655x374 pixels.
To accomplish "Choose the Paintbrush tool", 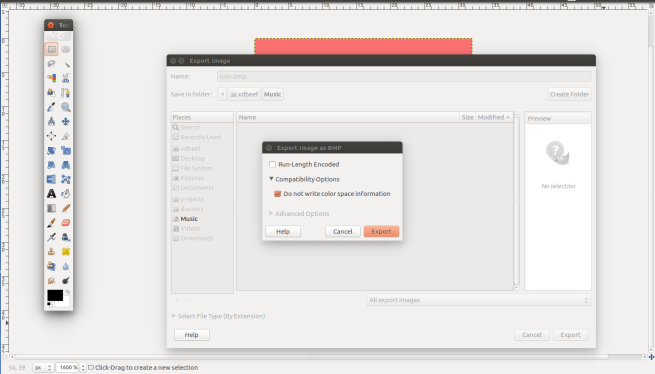I will click(51, 223).
